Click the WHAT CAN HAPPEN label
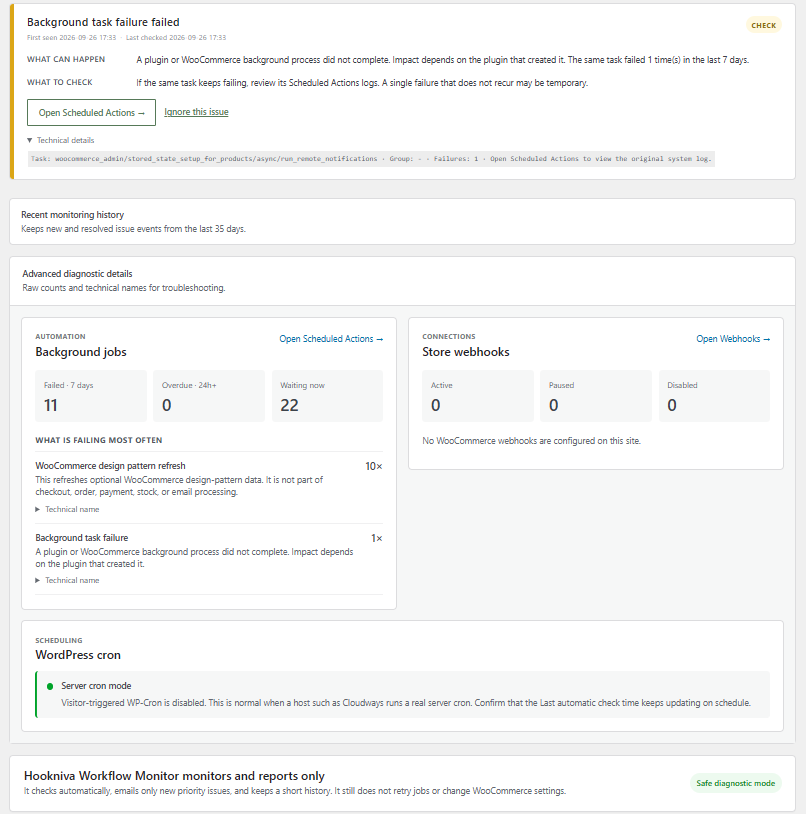Viewport: 806px width, 814px height. pos(66,60)
